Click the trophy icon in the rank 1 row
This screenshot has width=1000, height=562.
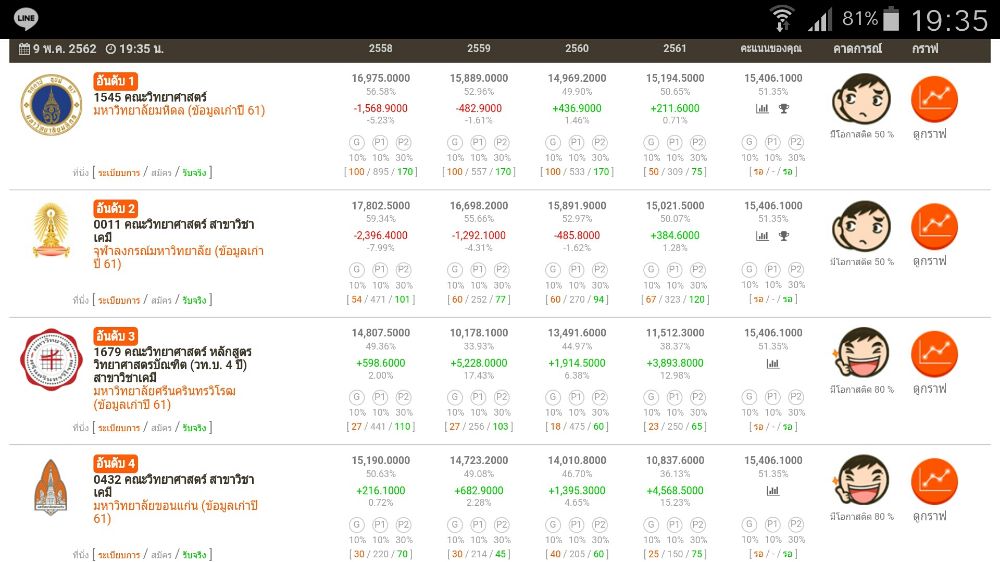coord(784,109)
